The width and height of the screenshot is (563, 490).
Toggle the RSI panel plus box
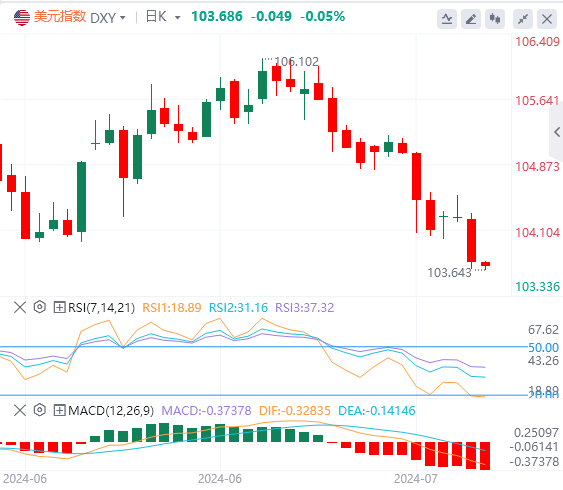59,307
